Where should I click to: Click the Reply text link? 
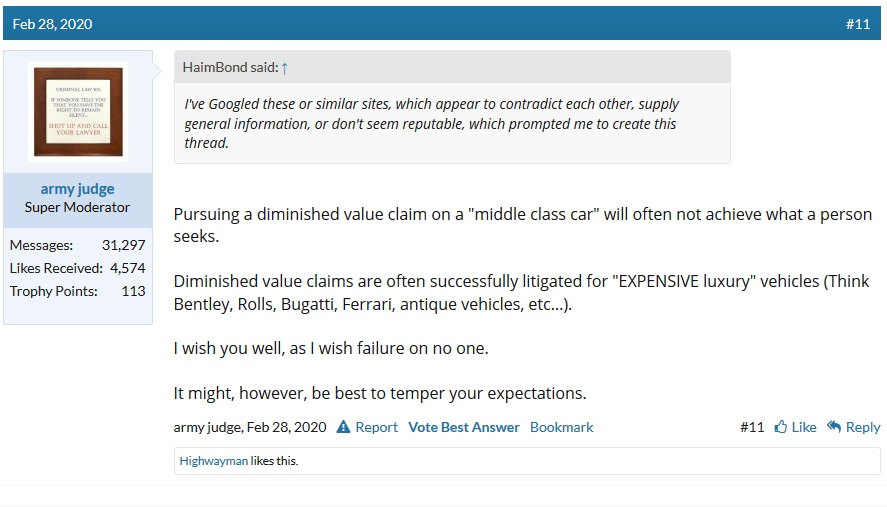[x=863, y=427]
